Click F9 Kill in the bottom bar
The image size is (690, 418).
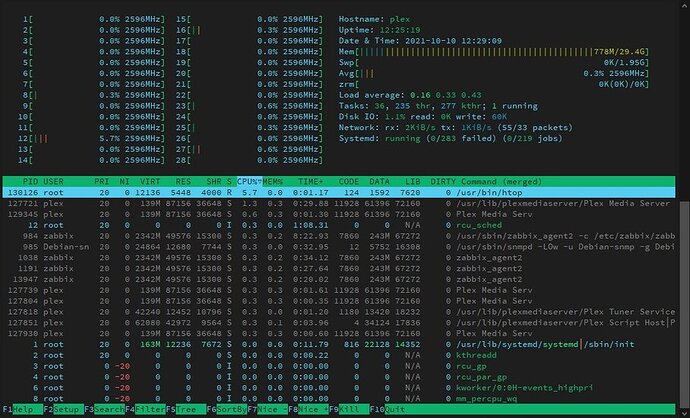coord(349,409)
